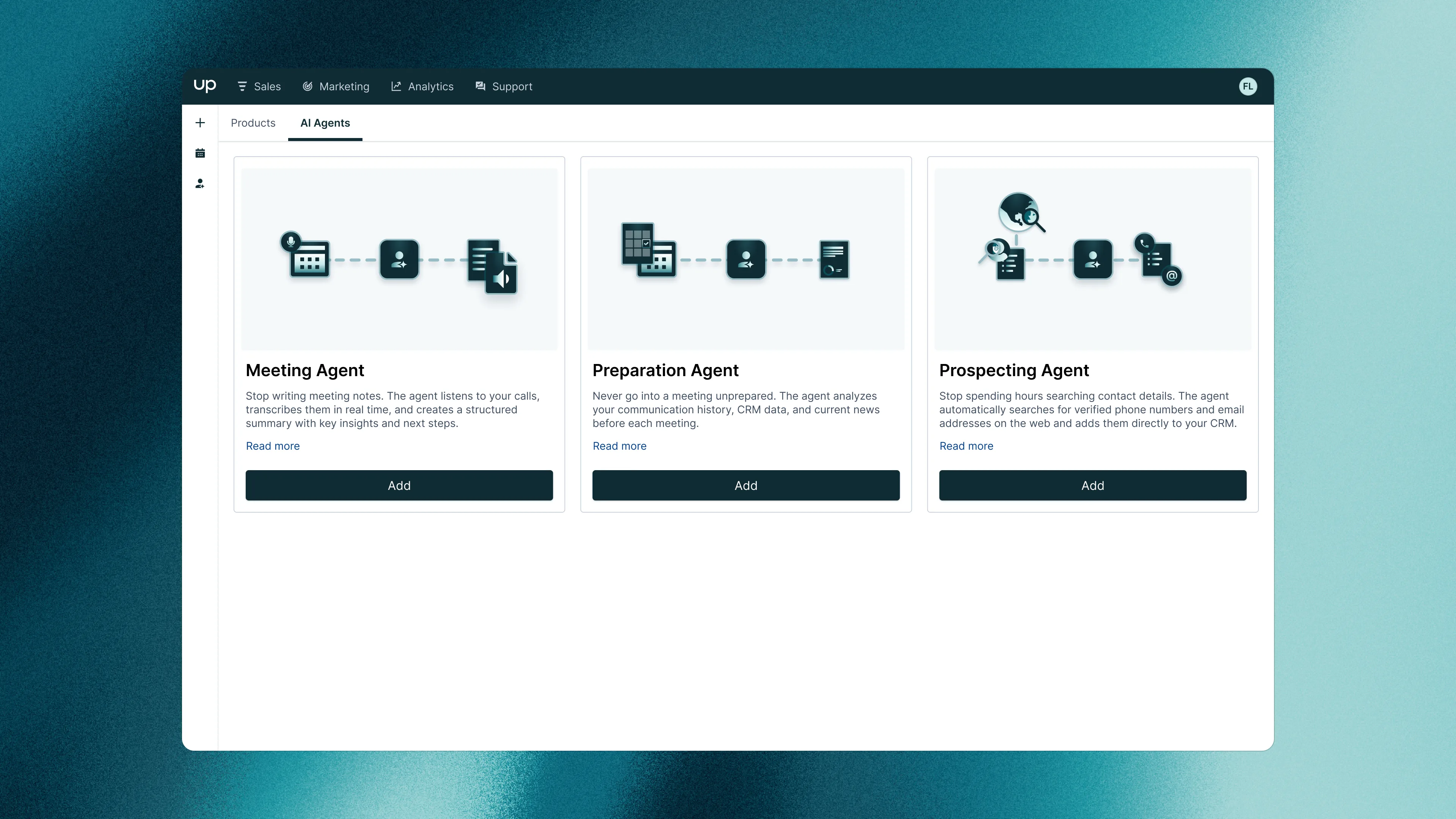The height and width of the screenshot is (819, 1456).
Task: Click the 'up' logo in header
Action: pos(205,86)
